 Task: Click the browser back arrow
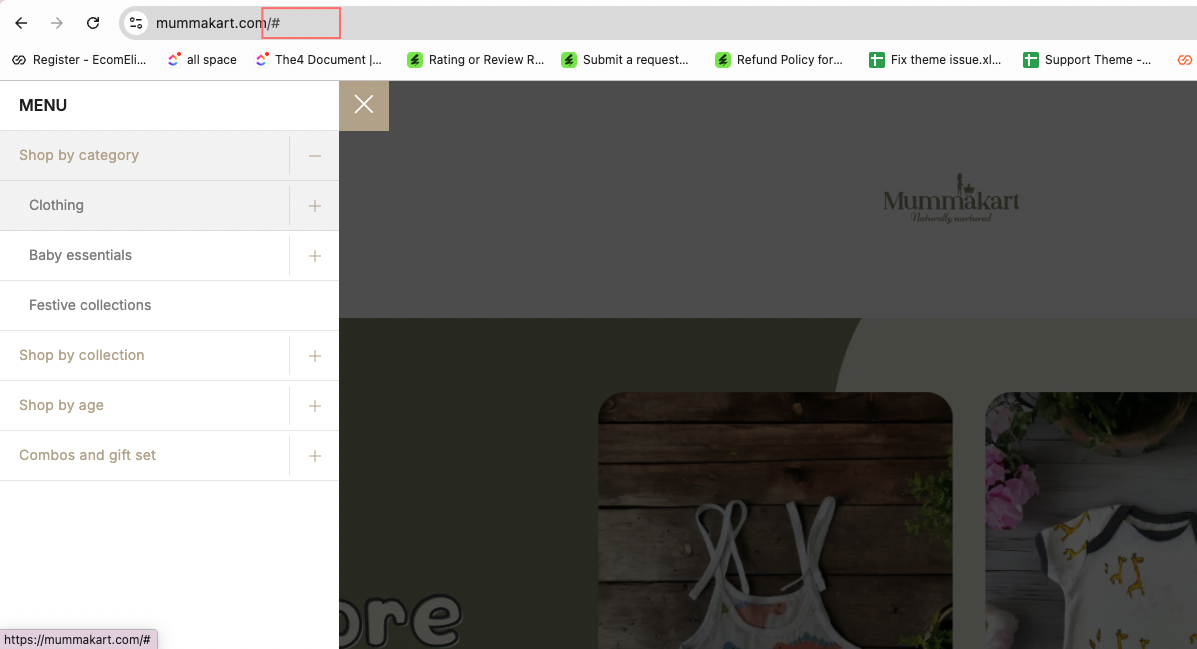[x=21, y=23]
